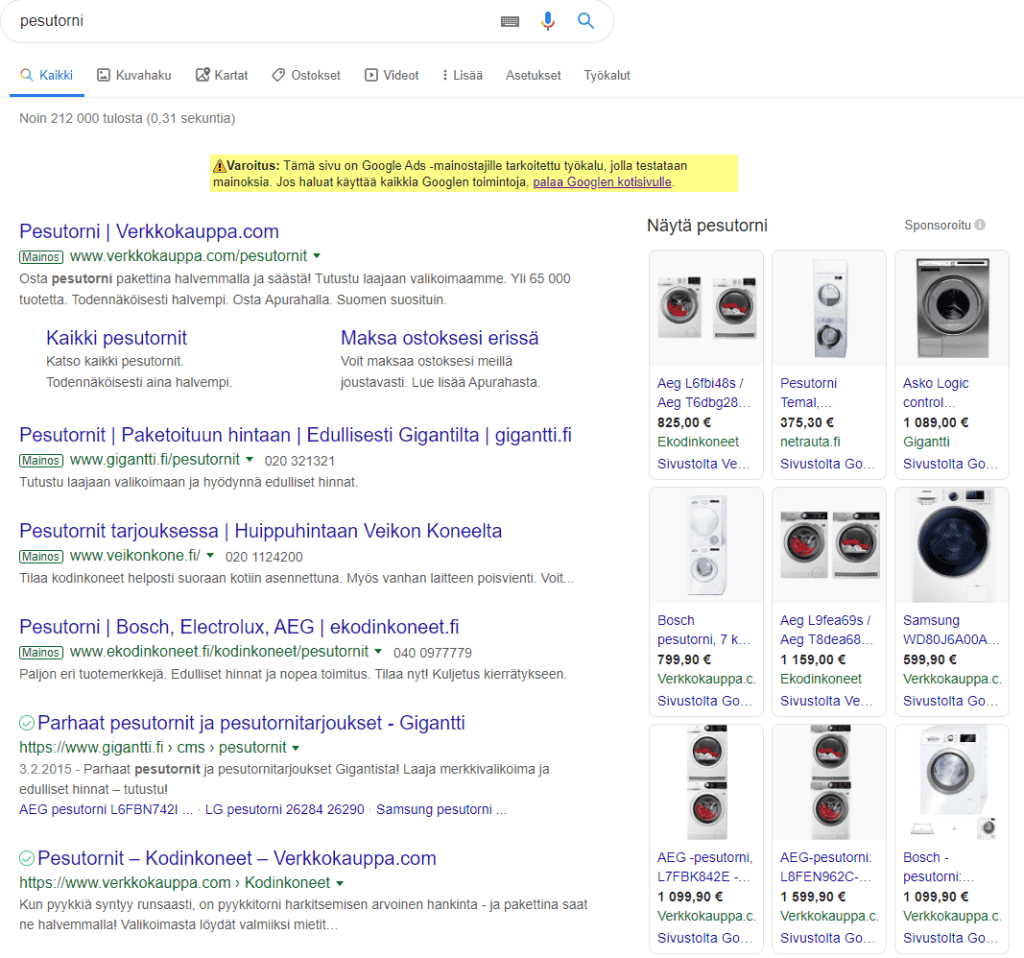
Task: Switch to the Kuvahaku tab
Action: coord(134,75)
